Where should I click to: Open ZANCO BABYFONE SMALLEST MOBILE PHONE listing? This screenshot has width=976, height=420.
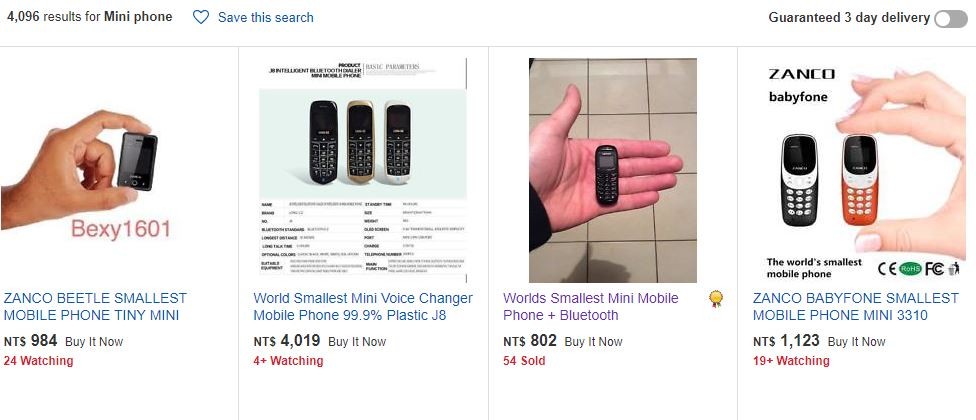click(x=855, y=307)
